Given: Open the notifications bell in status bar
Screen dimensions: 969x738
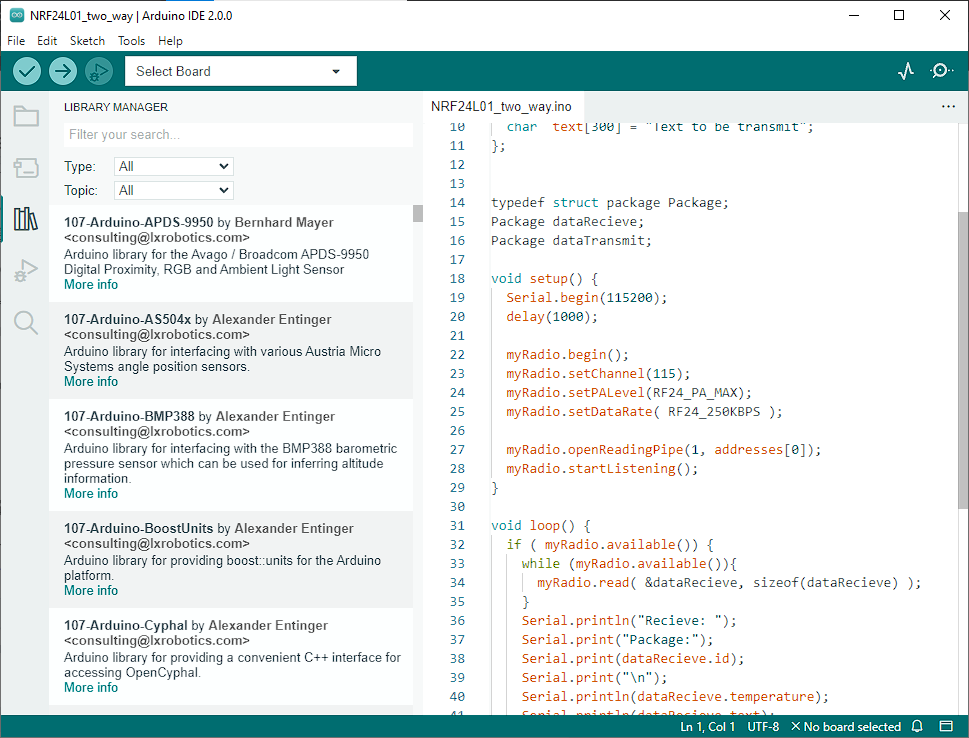Looking at the screenshot, I should [x=918, y=726].
